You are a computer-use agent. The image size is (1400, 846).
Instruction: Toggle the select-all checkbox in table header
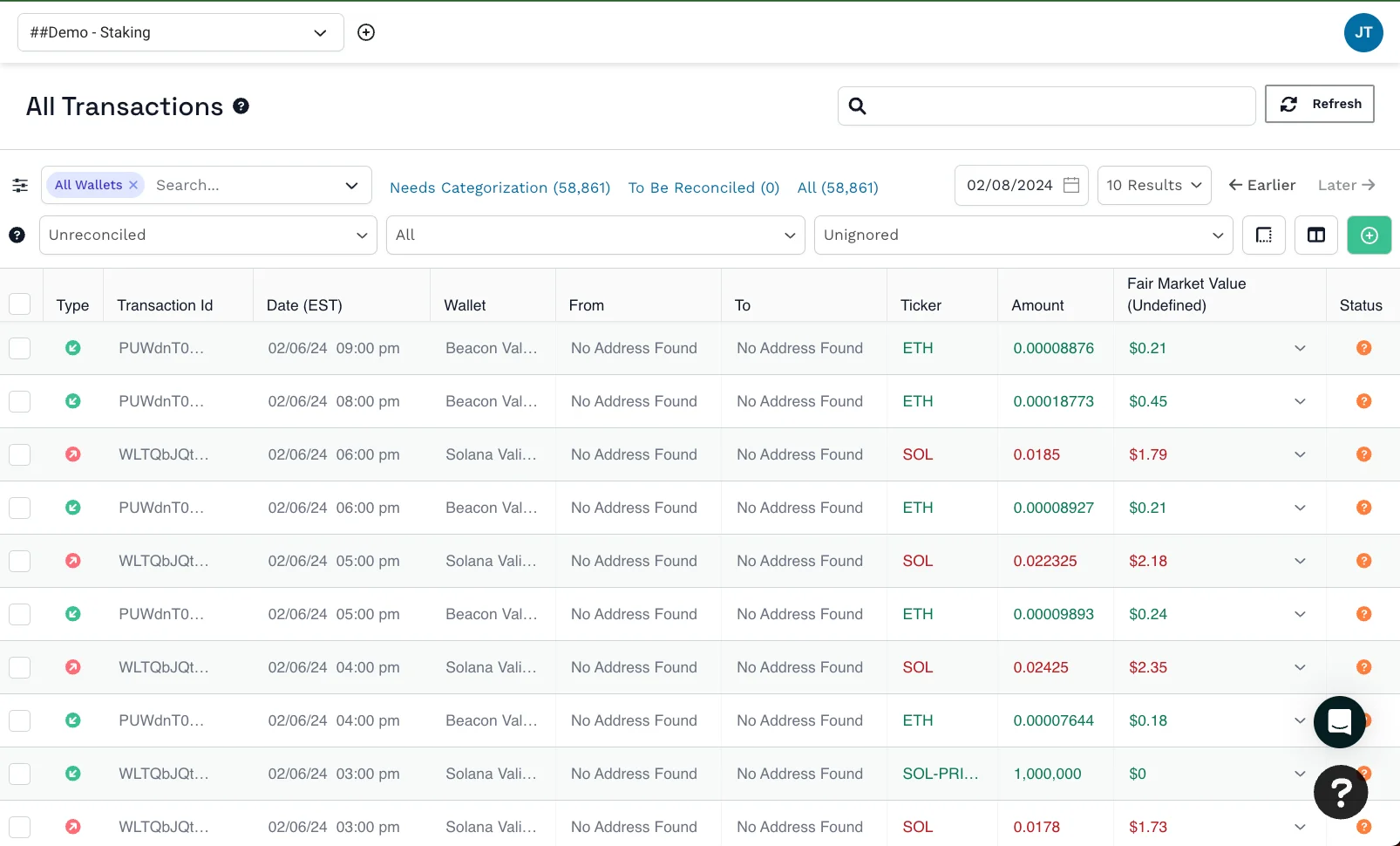tap(19, 304)
